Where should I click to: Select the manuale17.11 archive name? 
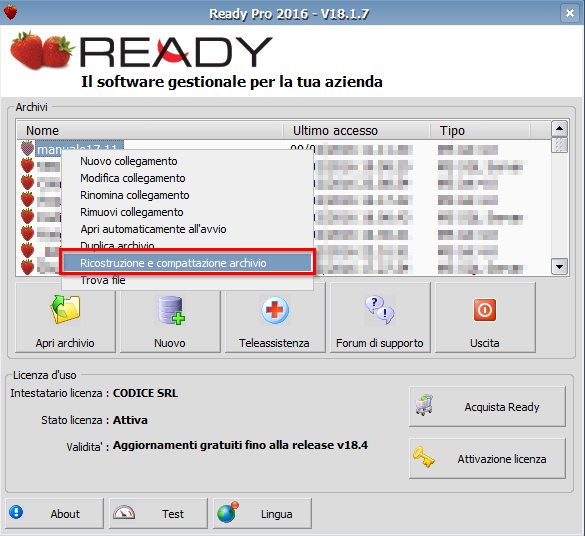[x=79, y=149]
